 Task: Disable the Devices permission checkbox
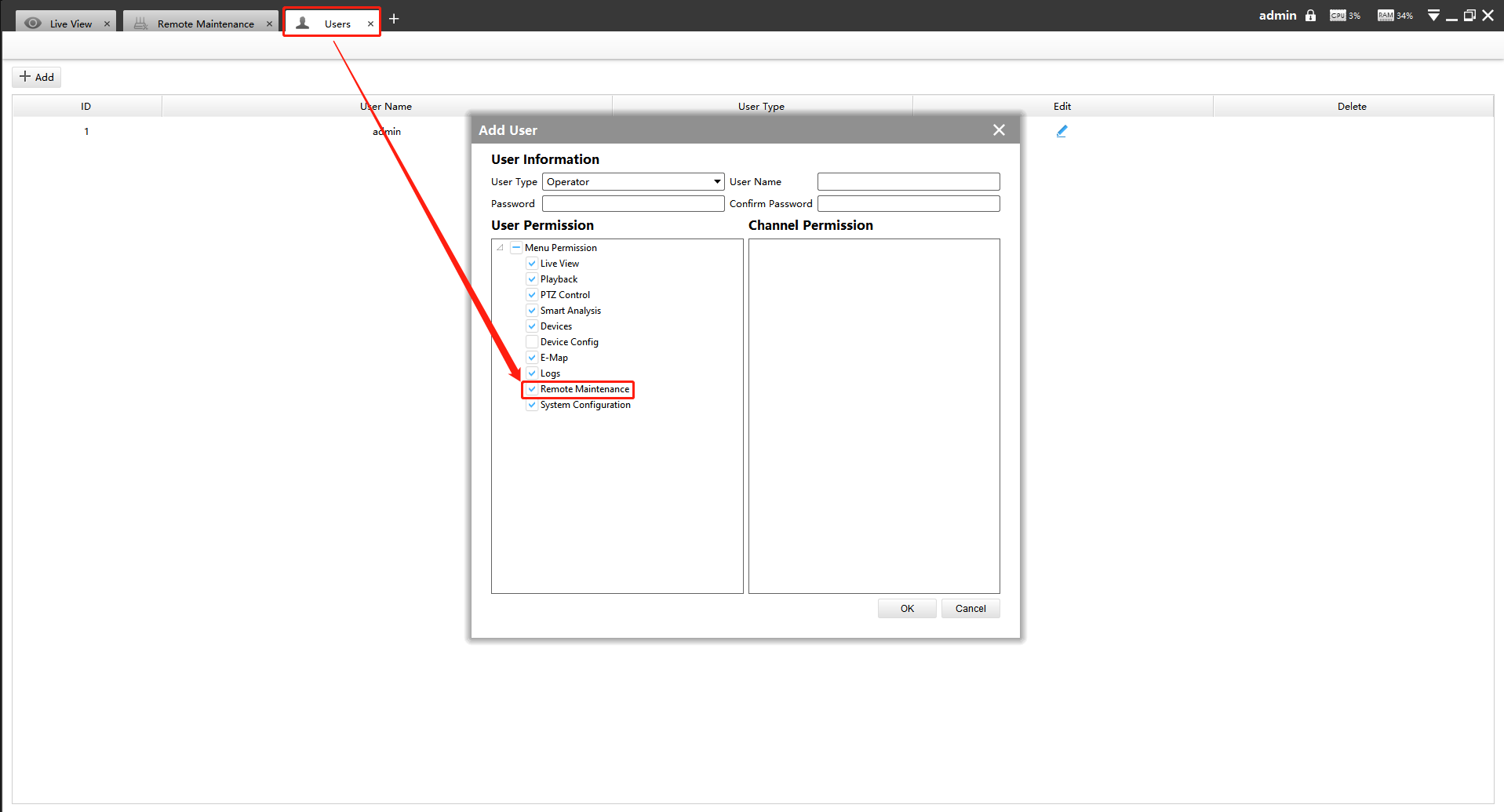[532, 326]
